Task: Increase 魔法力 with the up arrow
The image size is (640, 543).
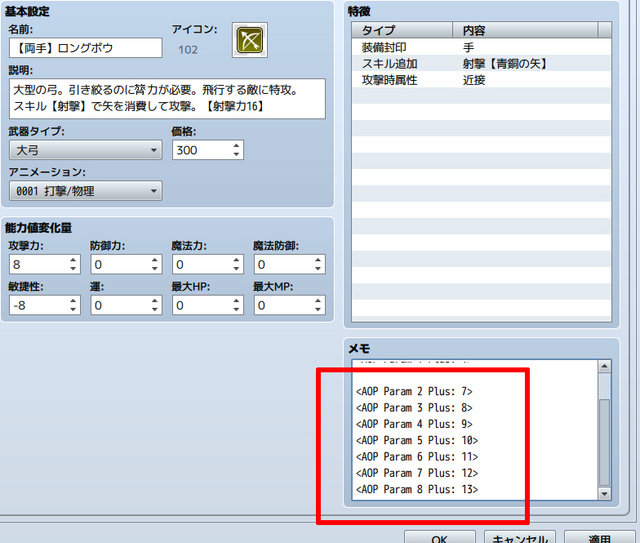Action: coord(236,260)
